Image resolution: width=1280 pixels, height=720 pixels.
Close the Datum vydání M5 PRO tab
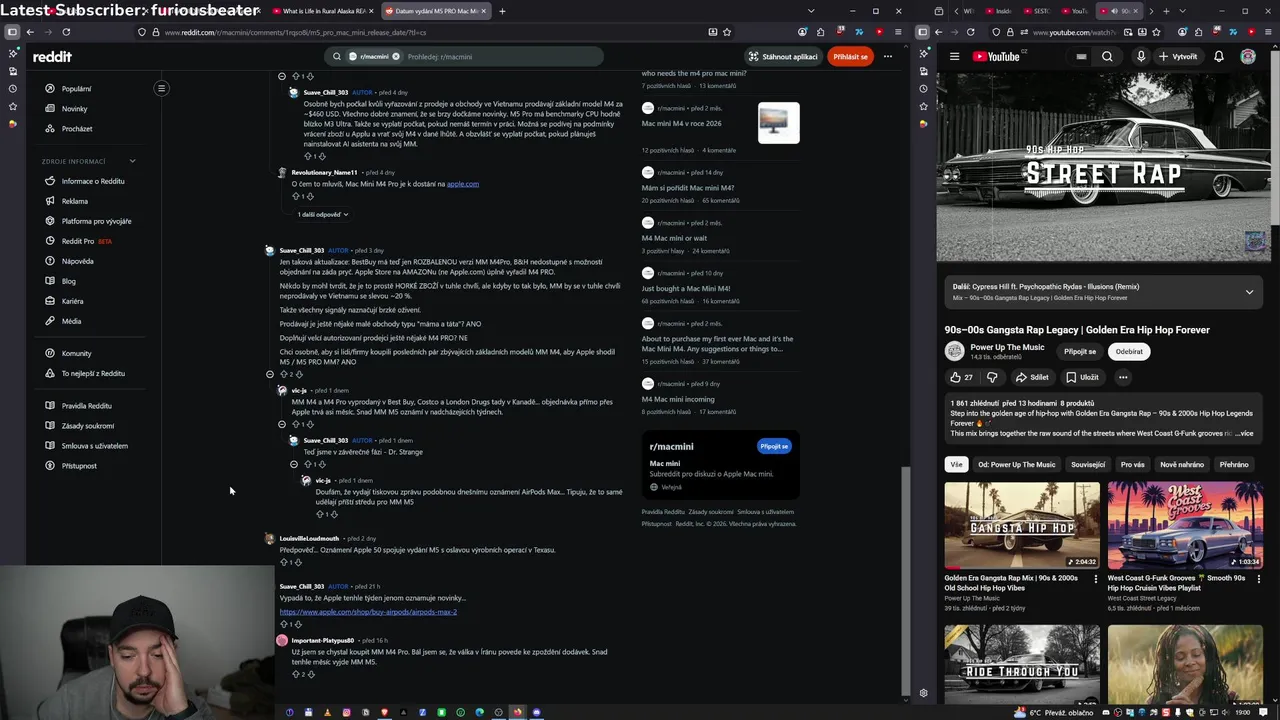485,11
